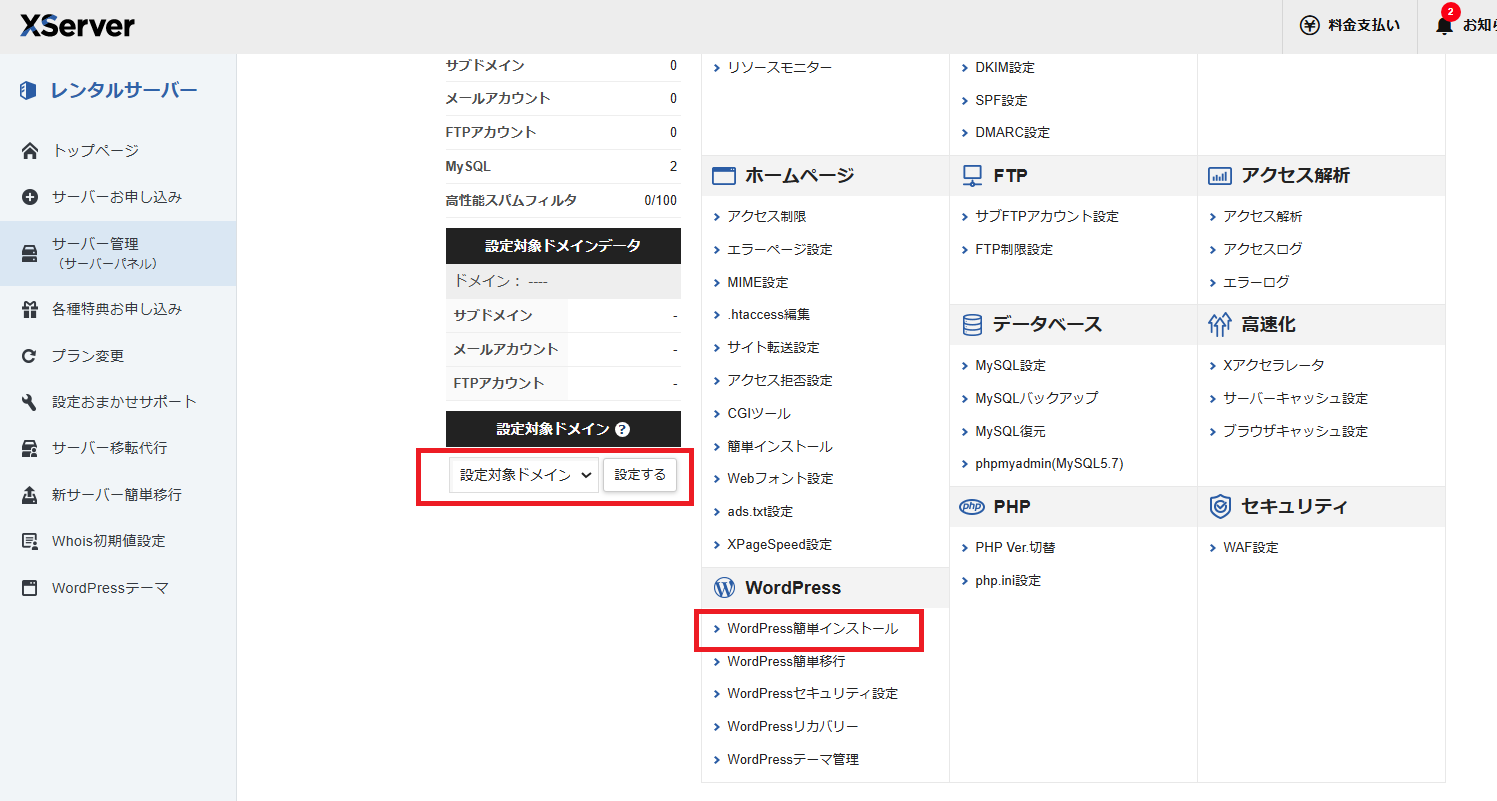This screenshot has width=1497, height=801.
Task: Open the FTP制限設定 link
Action: (x=1014, y=250)
